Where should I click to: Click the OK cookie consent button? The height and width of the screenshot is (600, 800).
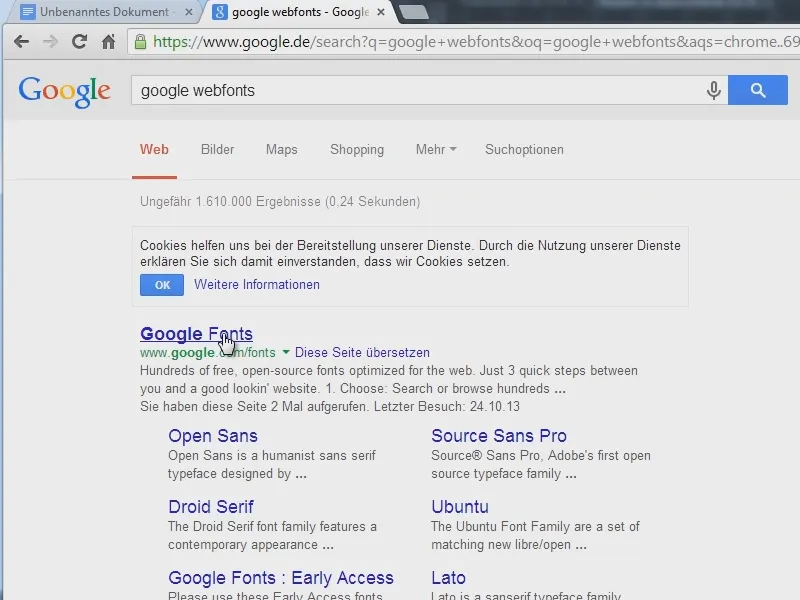click(162, 285)
